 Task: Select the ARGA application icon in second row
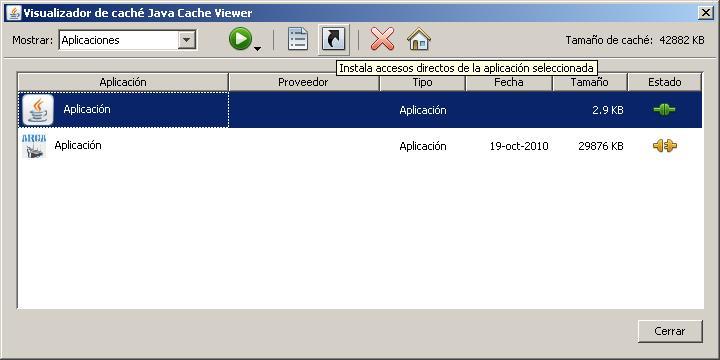click(x=34, y=146)
